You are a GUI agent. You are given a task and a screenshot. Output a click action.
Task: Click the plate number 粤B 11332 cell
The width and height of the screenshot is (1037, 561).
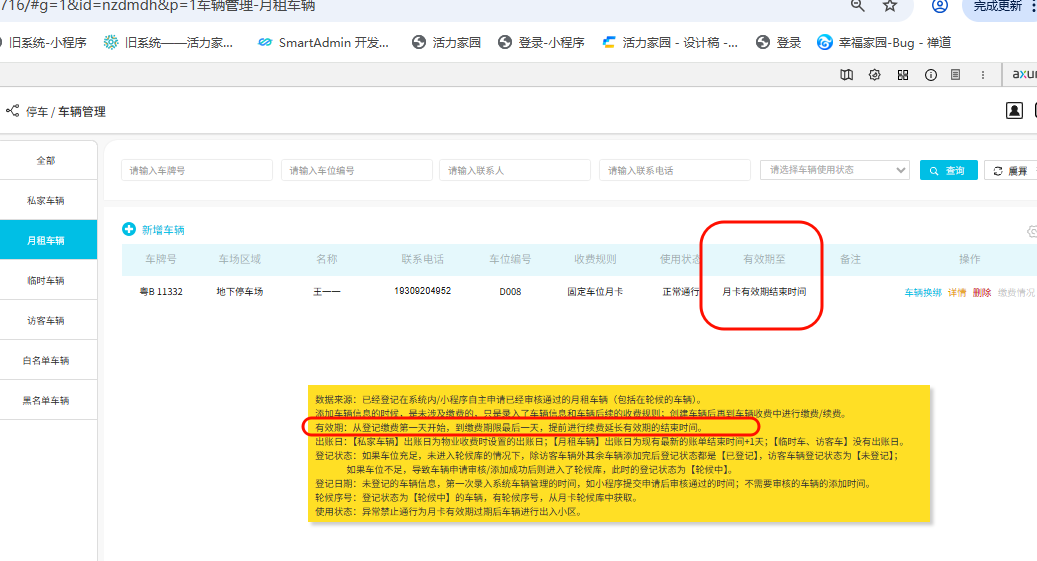[161, 291]
